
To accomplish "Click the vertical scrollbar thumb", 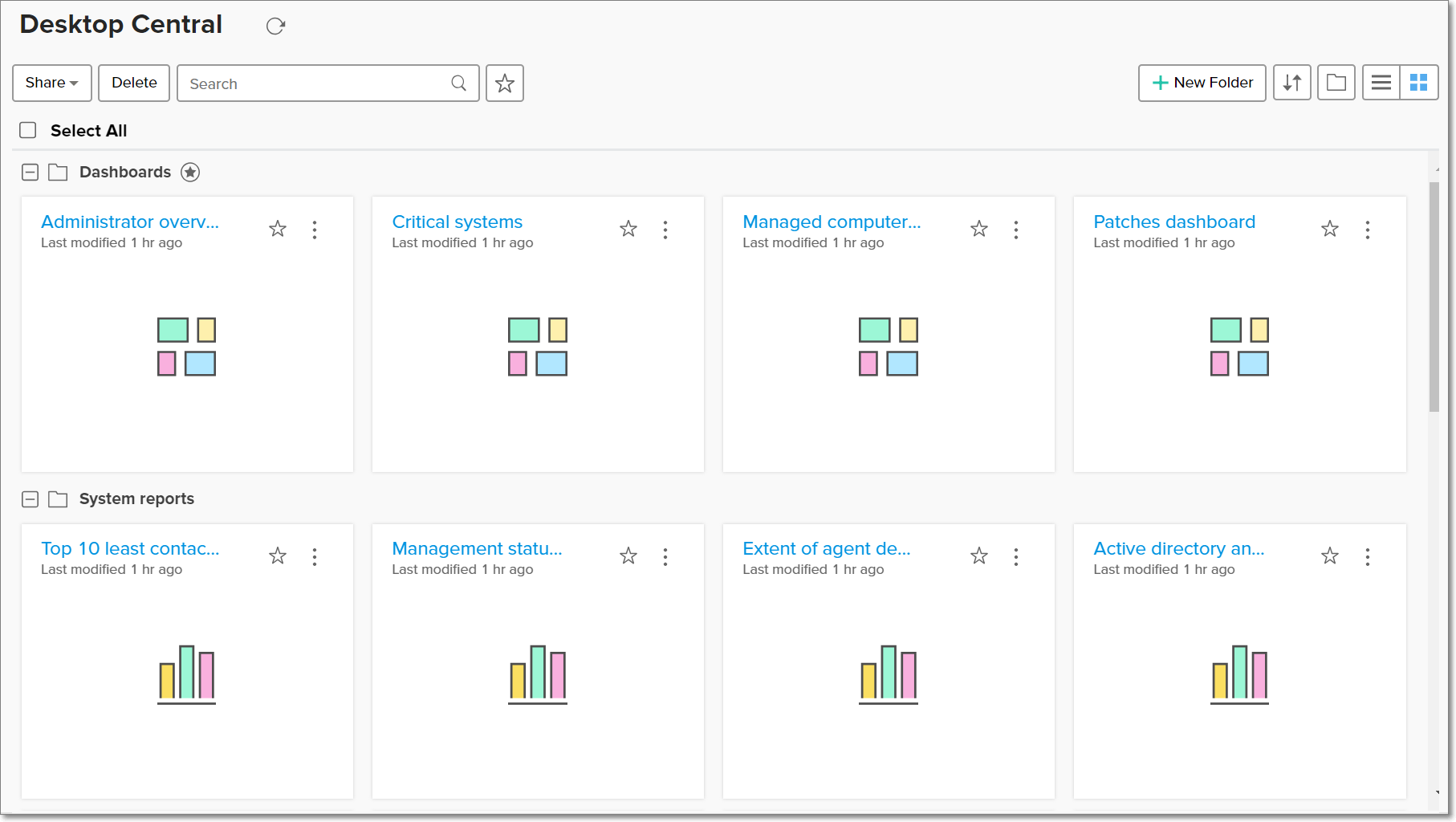I will (x=1434, y=297).
